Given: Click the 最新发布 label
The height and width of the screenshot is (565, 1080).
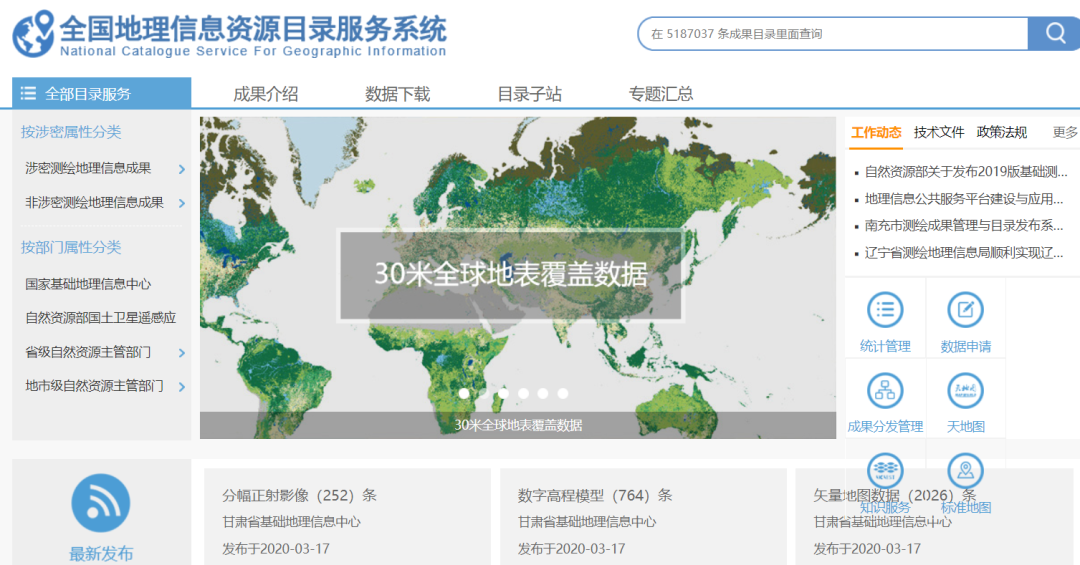Looking at the screenshot, I should 101,553.
